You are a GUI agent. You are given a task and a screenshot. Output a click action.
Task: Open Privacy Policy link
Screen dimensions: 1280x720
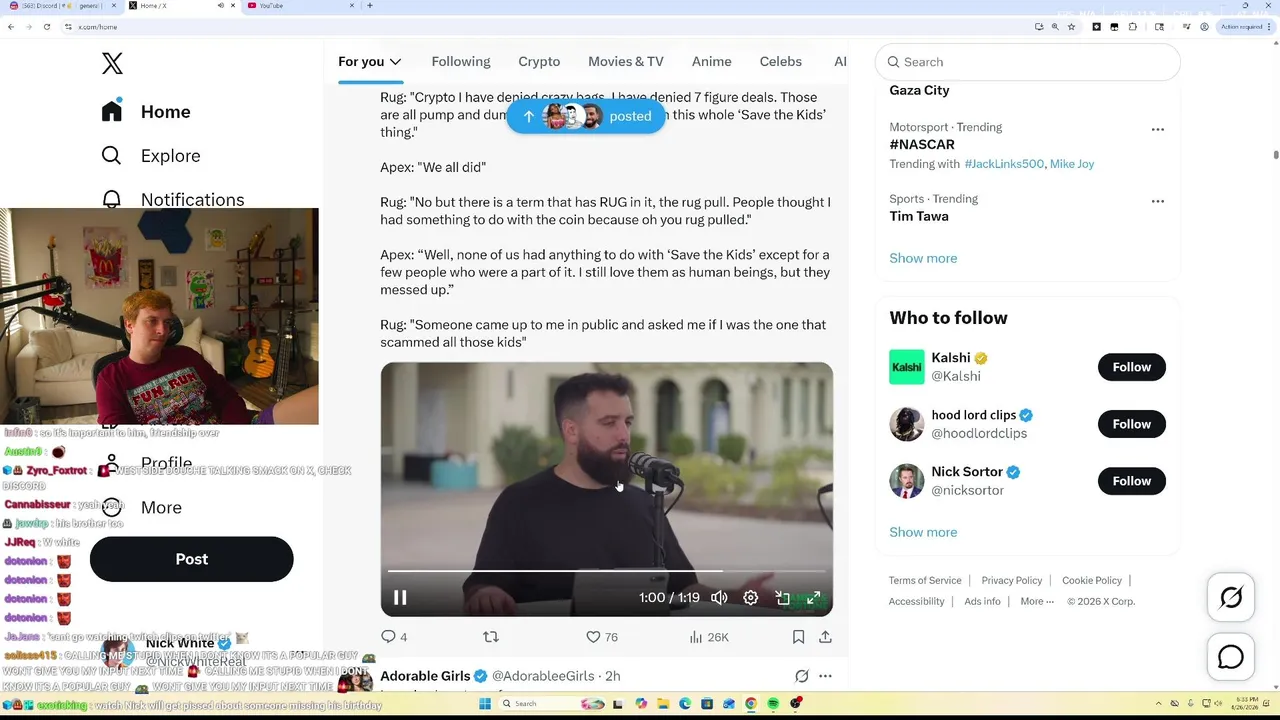1012,580
